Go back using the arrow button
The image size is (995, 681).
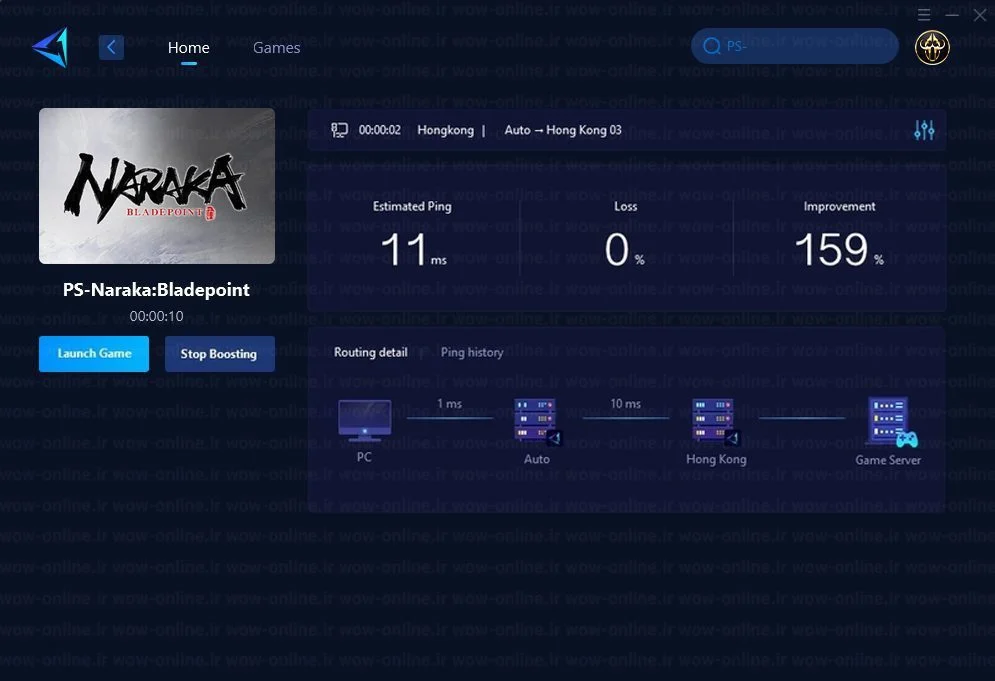111,47
